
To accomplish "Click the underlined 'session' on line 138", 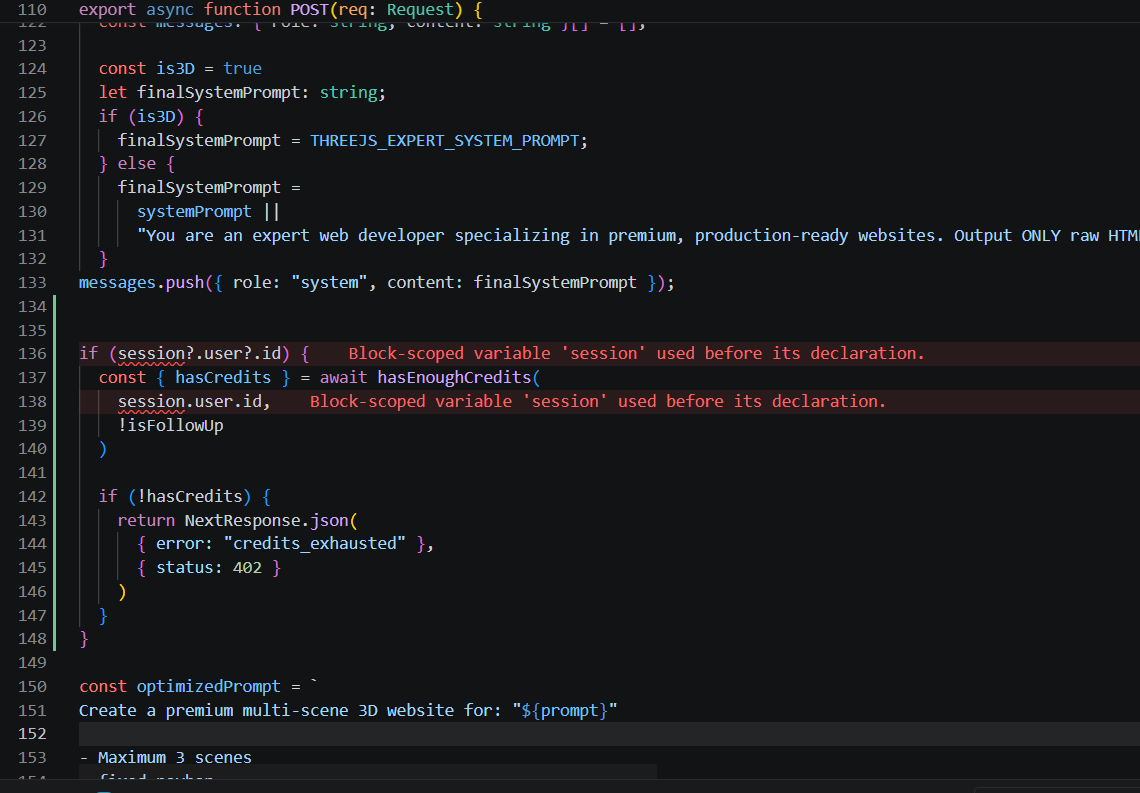I will click(x=151, y=402).
